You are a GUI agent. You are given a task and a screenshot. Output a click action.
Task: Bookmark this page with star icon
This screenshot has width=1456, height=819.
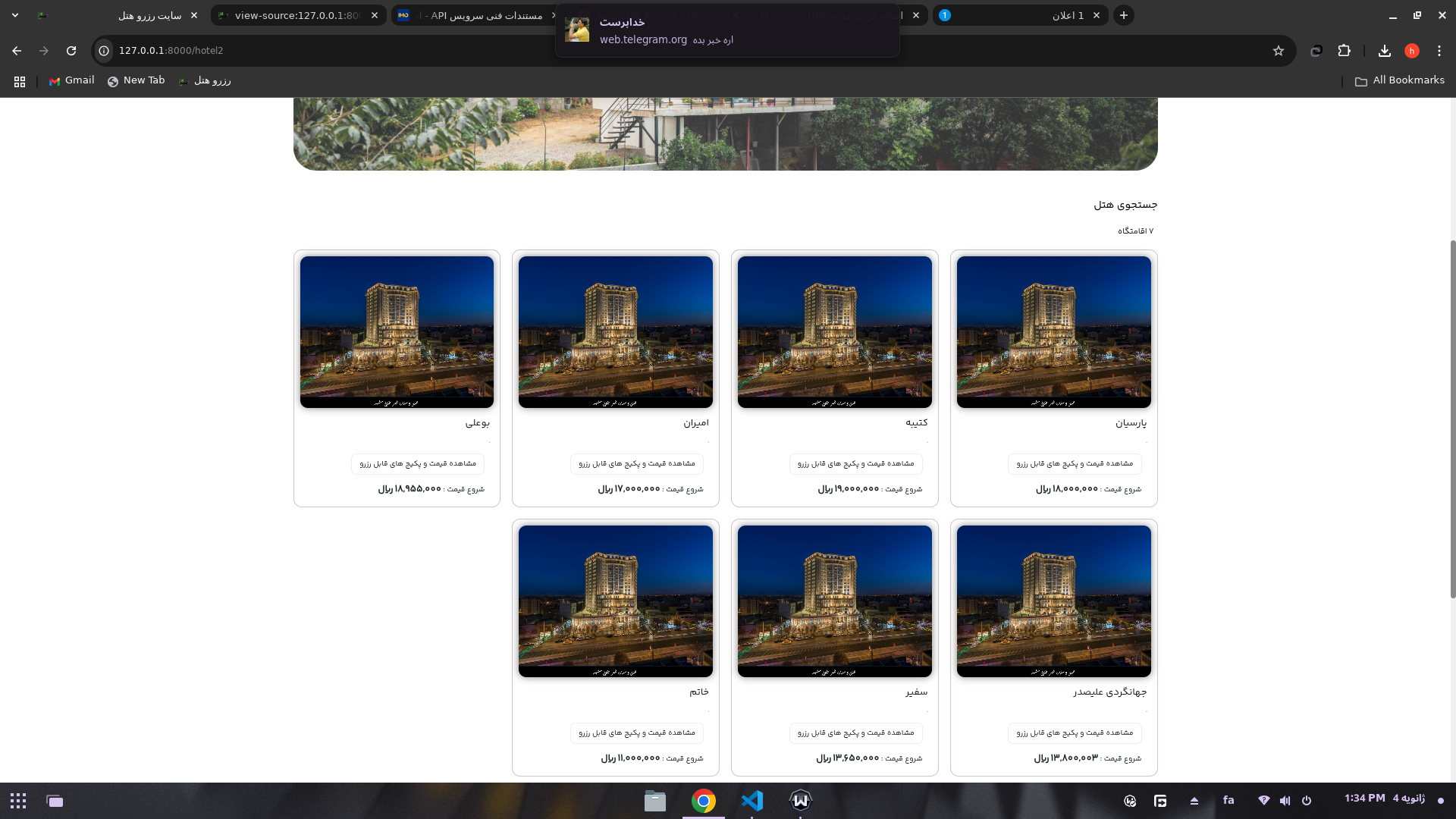pyautogui.click(x=1279, y=51)
